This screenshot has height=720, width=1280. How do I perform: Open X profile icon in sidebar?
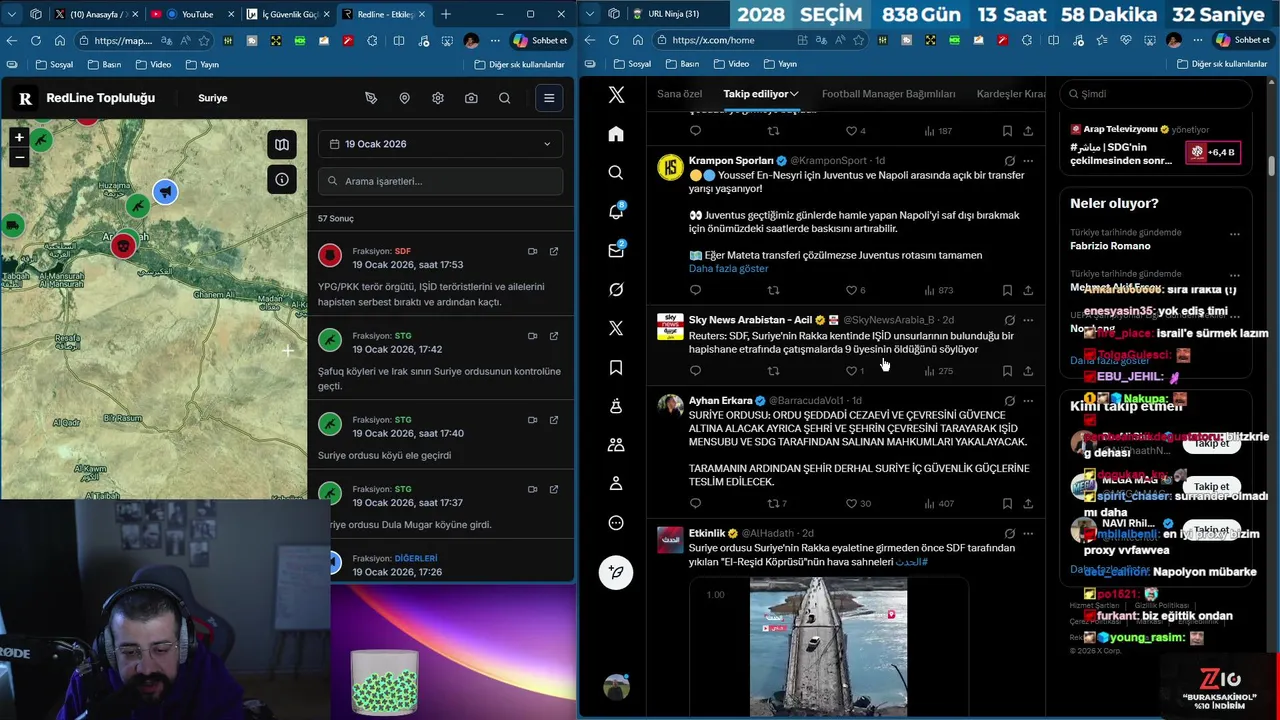616,484
